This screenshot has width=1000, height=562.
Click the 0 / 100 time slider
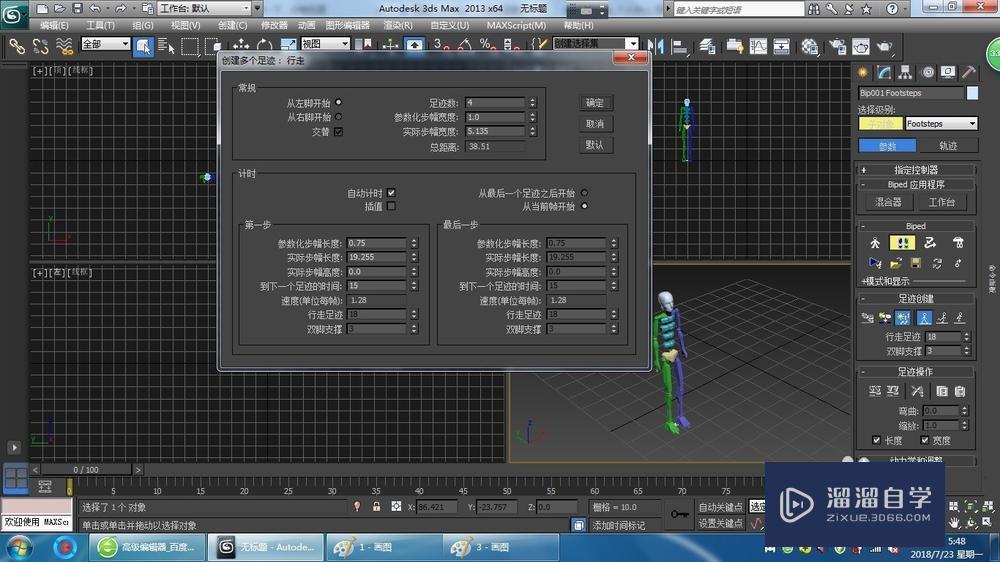tap(86, 470)
